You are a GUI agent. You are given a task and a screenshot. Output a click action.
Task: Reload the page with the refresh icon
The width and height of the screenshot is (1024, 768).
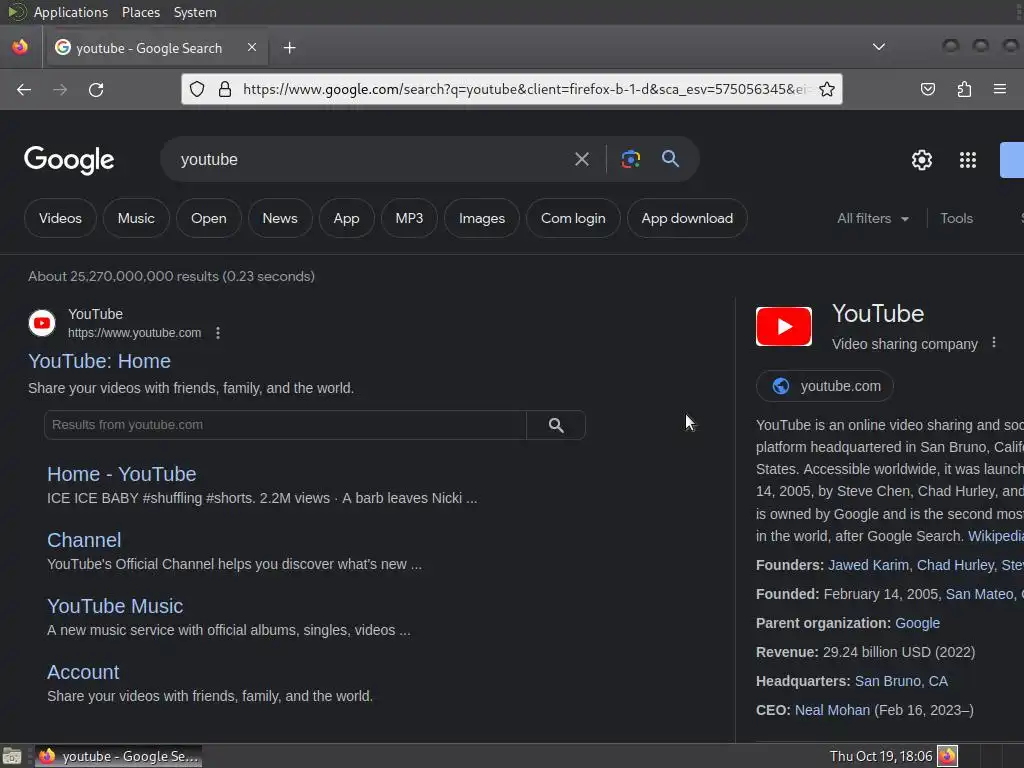click(x=96, y=89)
